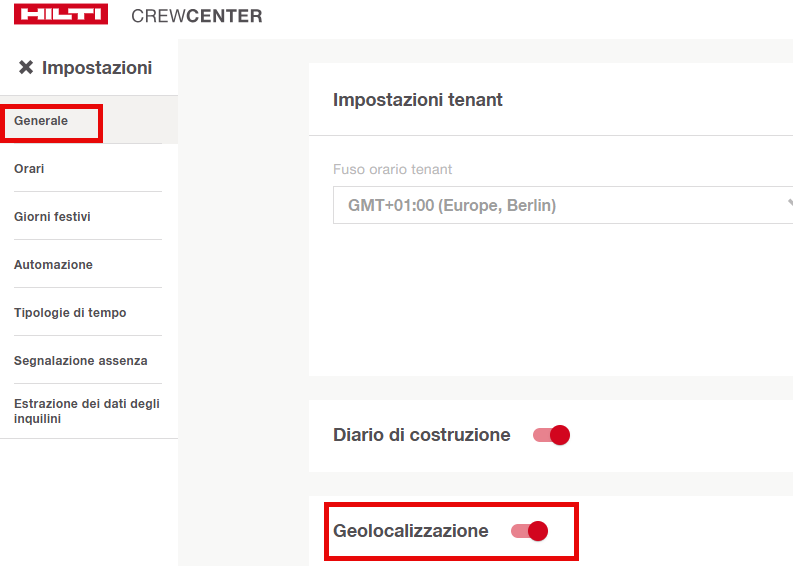Click the timezone dropdown arrow
Screen dimensions: 793x566
tap(789, 205)
